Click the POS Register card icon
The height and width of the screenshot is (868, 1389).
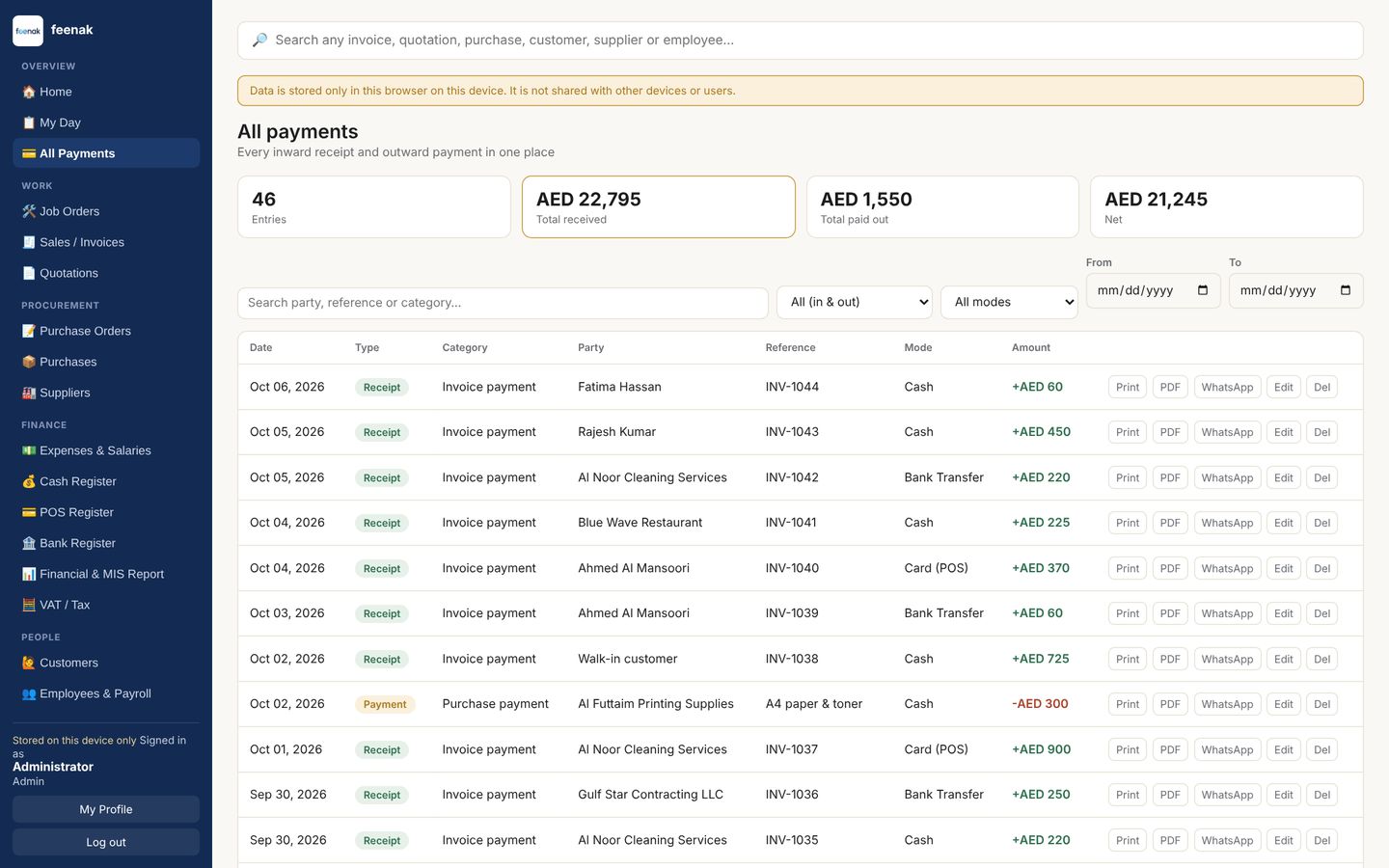[29, 512]
